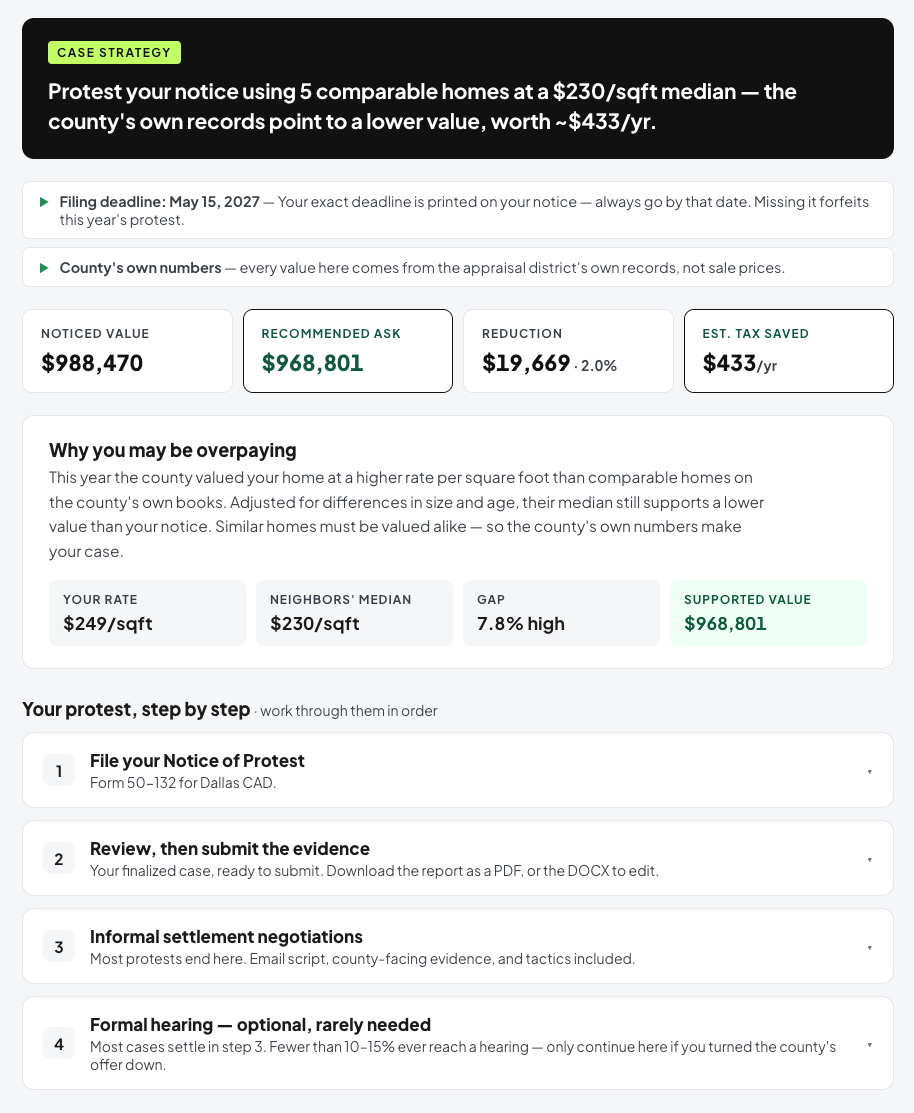The width and height of the screenshot is (914, 1113).
Task: Click the step number 1 badge
Action: coord(59,771)
